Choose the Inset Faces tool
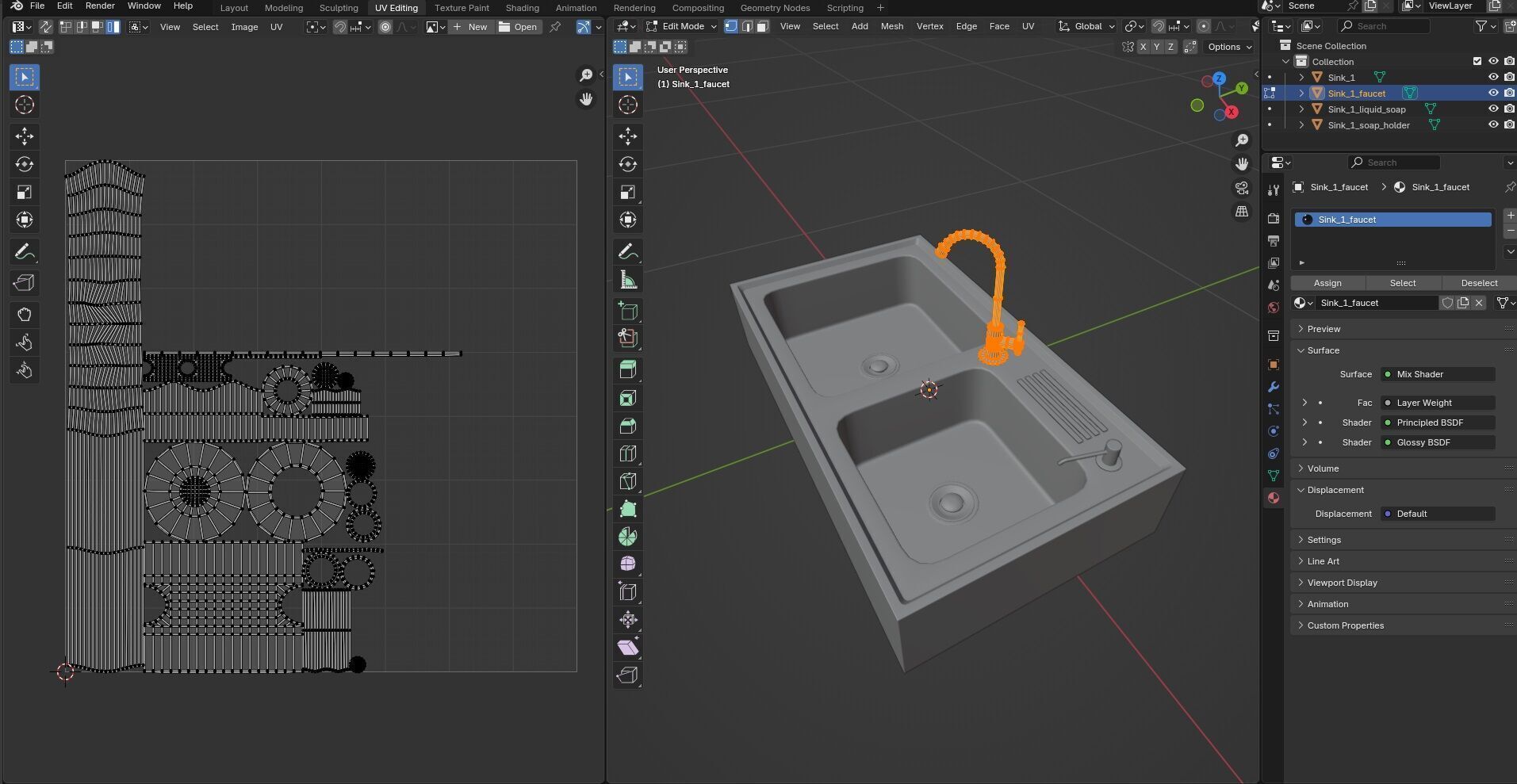1517x784 pixels. click(x=628, y=398)
